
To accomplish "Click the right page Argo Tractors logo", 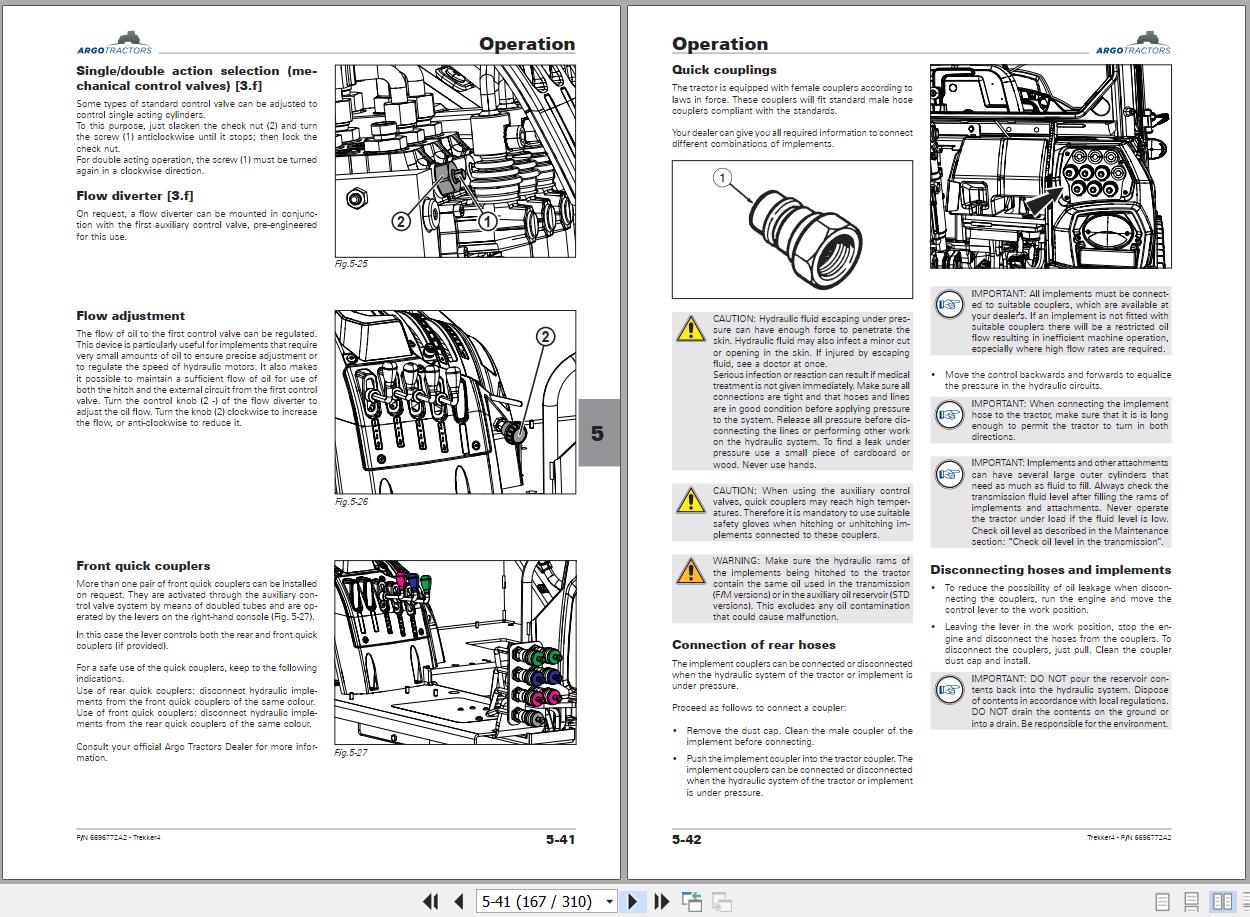I will click(1133, 43).
